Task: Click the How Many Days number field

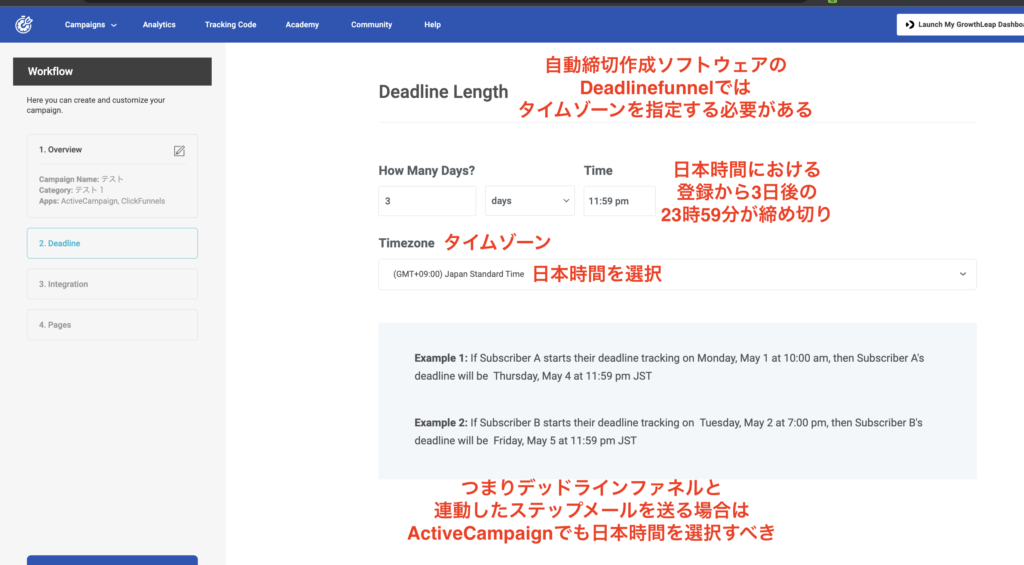Action: (x=427, y=201)
